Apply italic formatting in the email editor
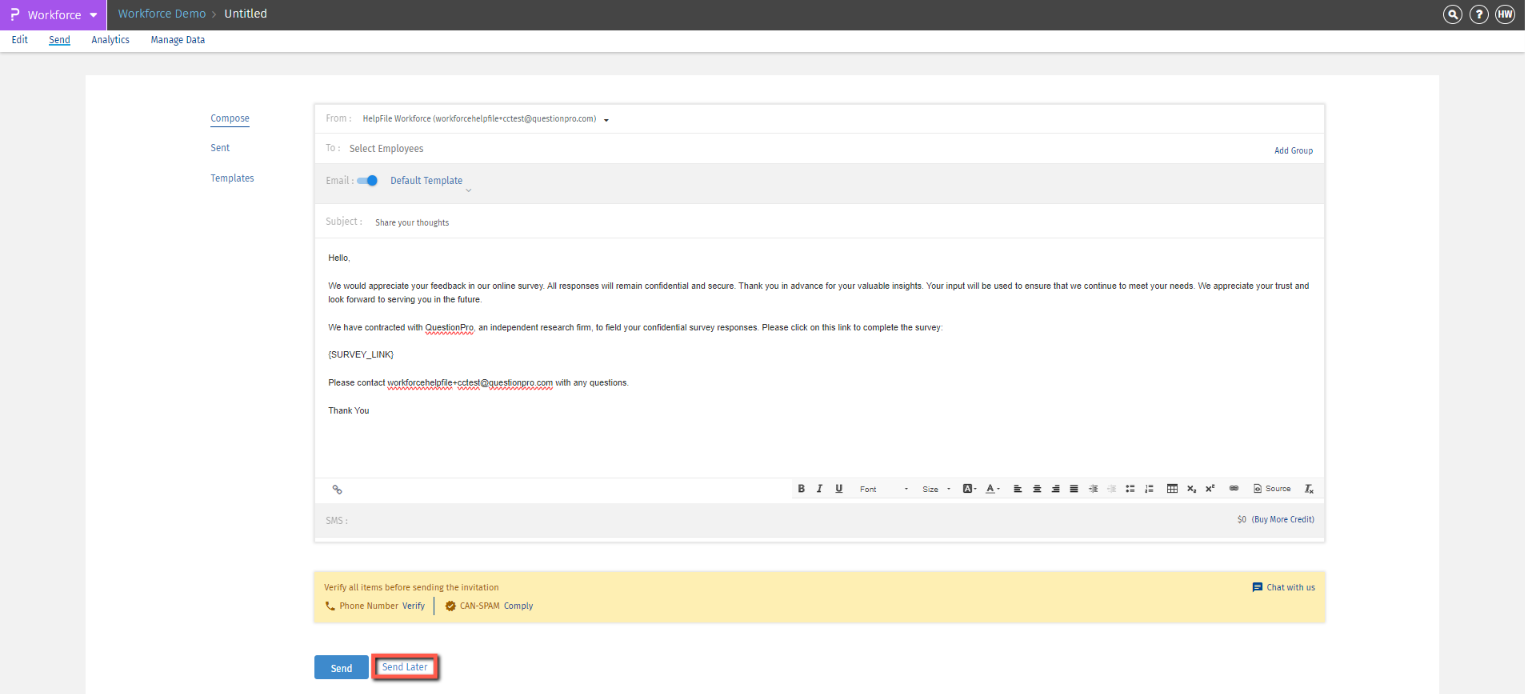Viewport: 1525px width, 694px height. (819, 488)
